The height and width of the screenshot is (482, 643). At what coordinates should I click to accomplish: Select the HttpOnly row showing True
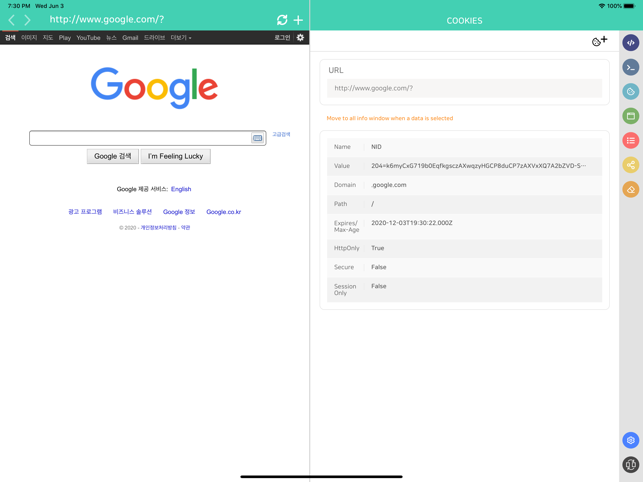[464, 248]
